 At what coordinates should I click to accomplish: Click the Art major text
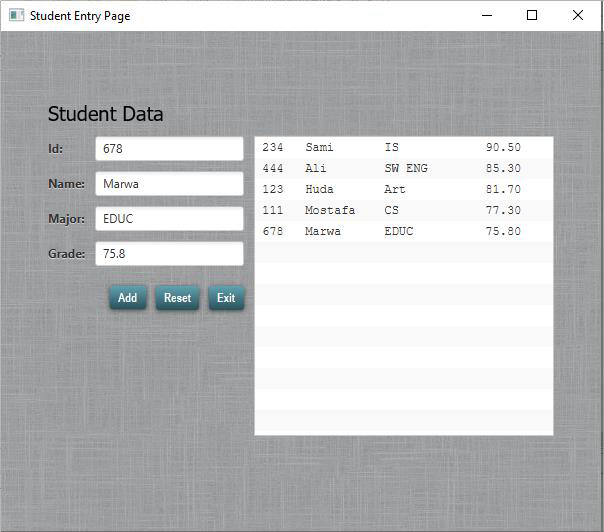(394, 189)
